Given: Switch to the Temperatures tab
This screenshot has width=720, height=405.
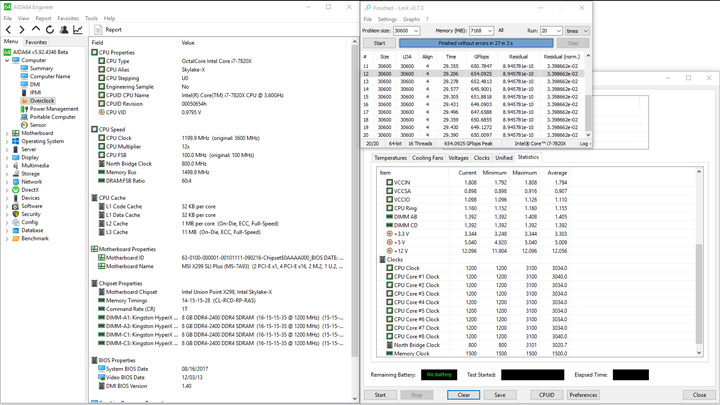Looking at the screenshot, I should [390, 158].
